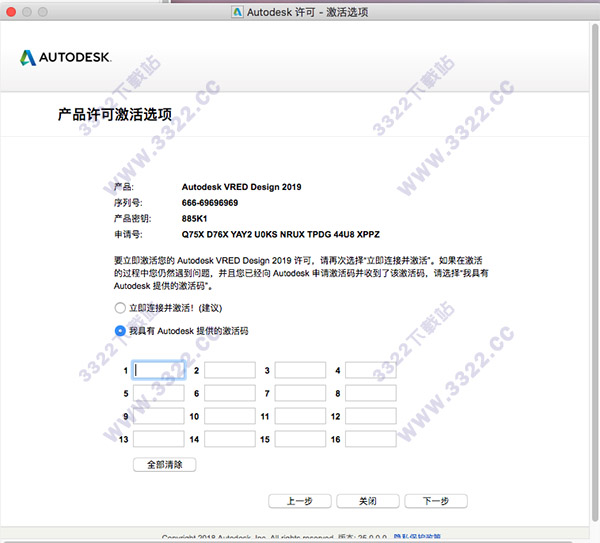The width and height of the screenshot is (600, 543).
Task: Click the product key 885K1
Action: click(194, 219)
